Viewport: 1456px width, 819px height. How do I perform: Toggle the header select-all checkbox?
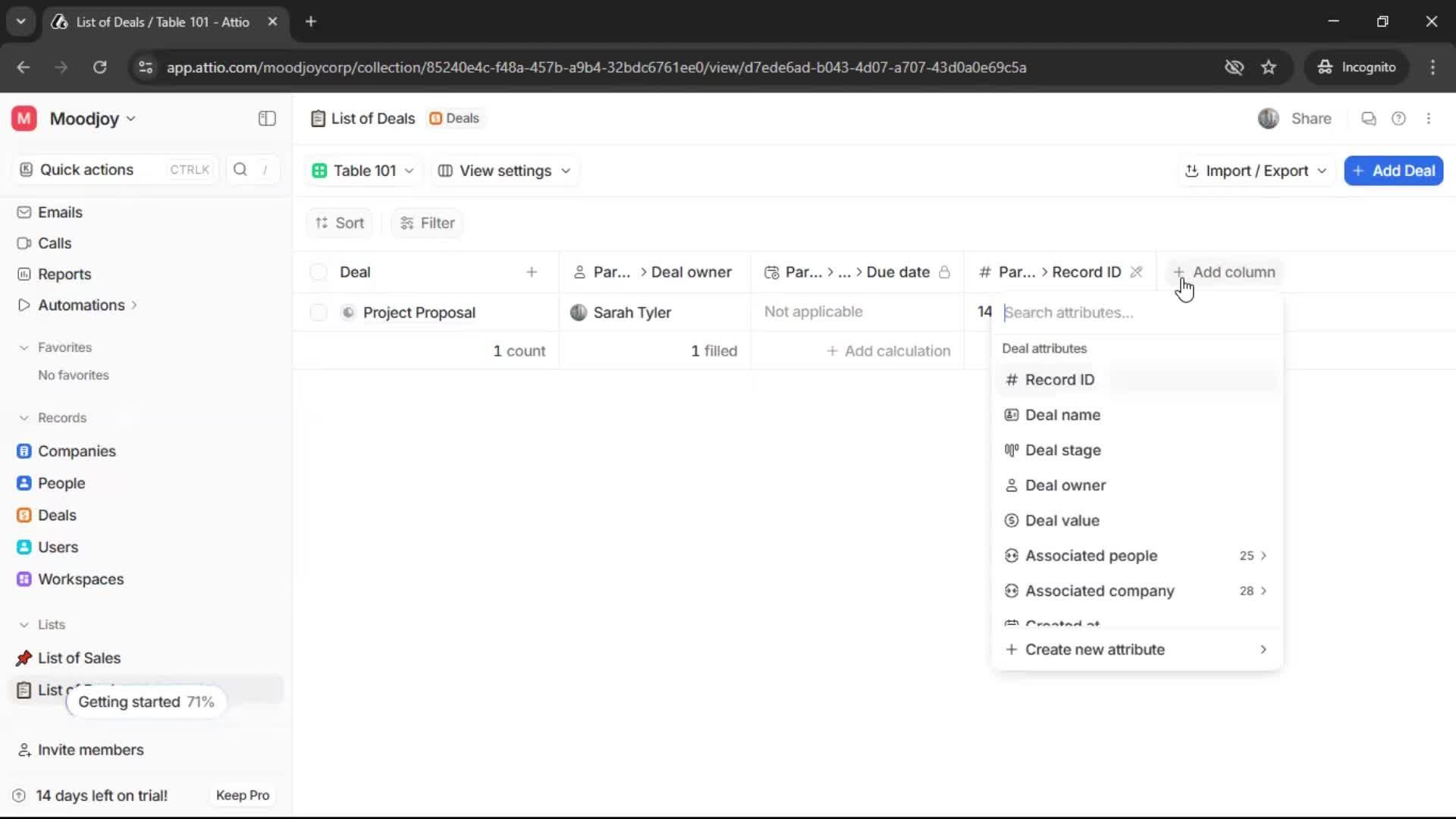tap(318, 271)
